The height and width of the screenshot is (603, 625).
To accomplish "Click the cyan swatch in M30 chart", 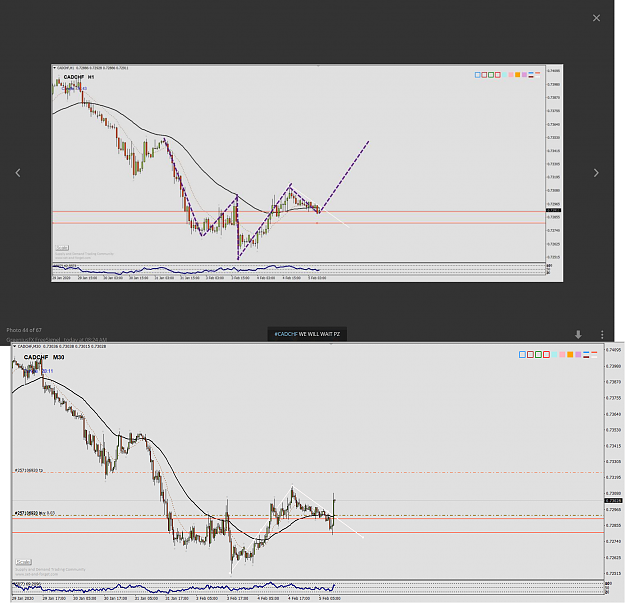I will (x=554, y=354).
